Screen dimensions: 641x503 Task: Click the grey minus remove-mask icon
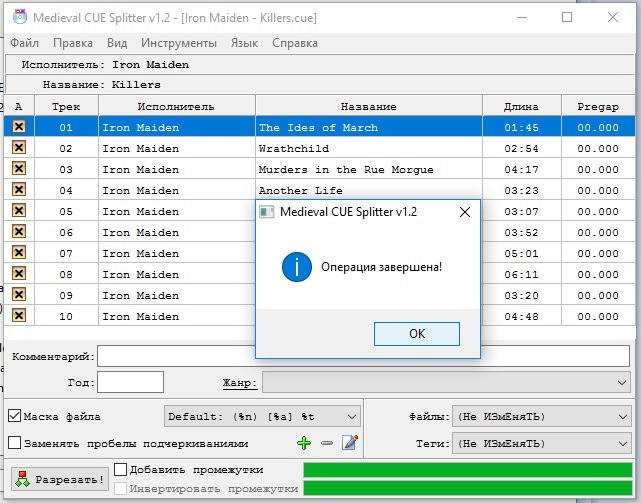click(327, 443)
